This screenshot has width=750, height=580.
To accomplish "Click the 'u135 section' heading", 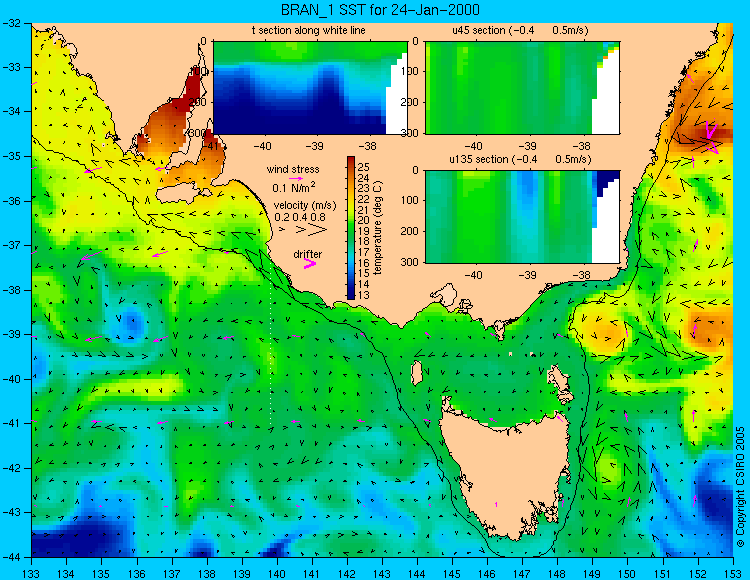I will pyautogui.click(x=477, y=159).
